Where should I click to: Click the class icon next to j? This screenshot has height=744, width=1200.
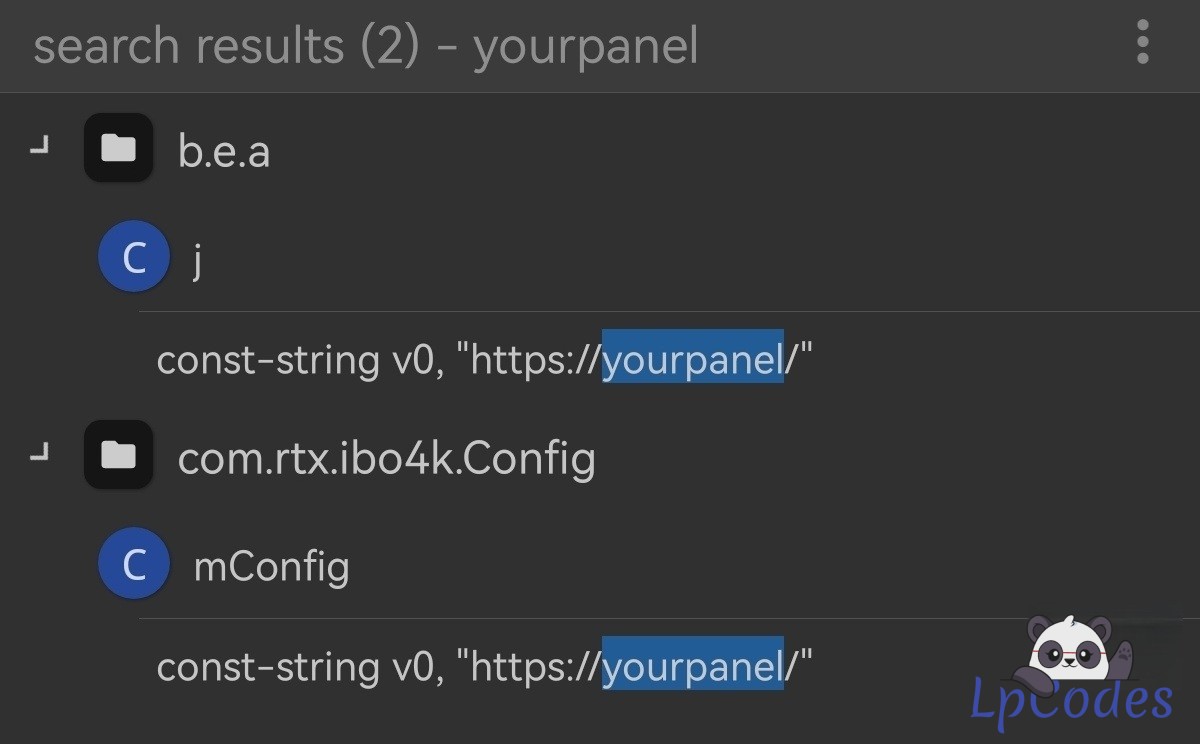click(133, 257)
